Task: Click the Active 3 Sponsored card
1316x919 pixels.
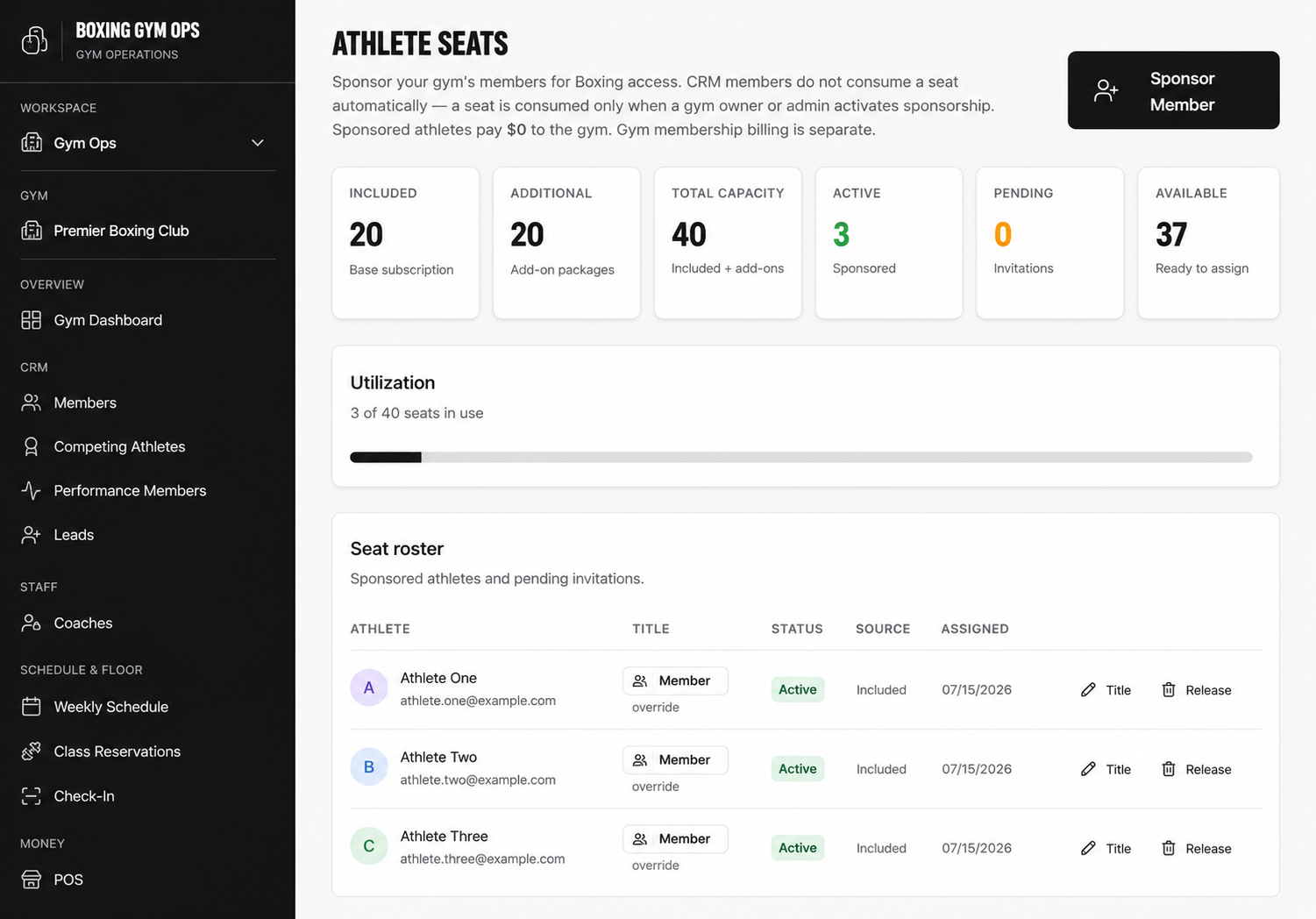Action: pos(889,243)
